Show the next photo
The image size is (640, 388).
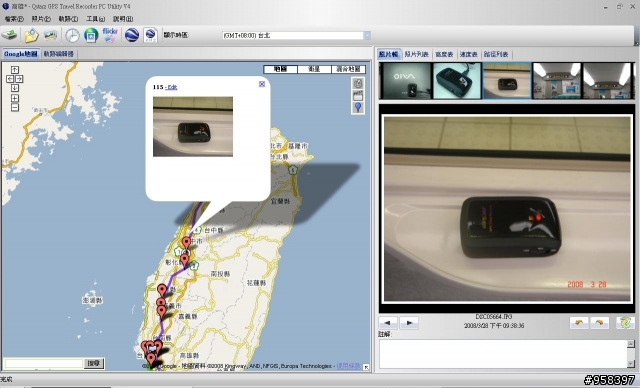click(x=409, y=323)
